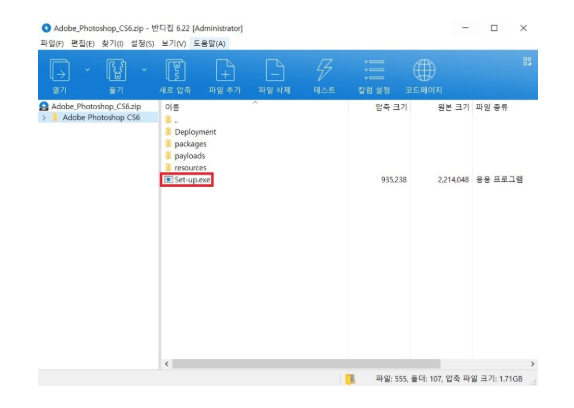
Task: Click the status bar file count text
Action: click(x=449, y=379)
